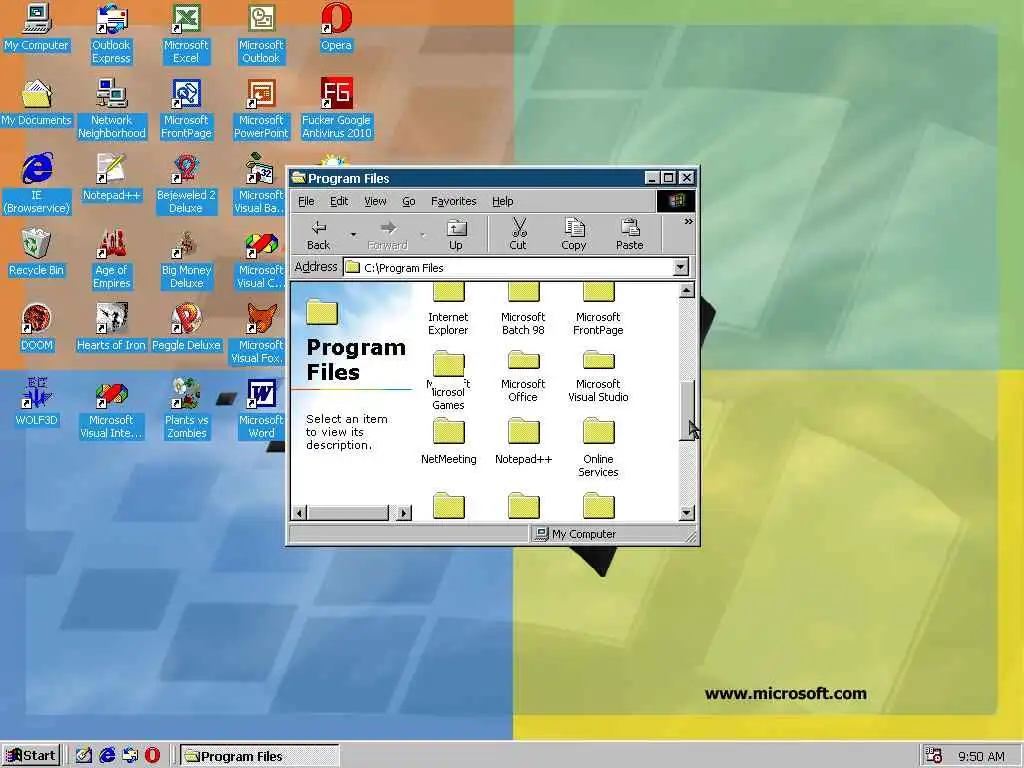The width and height of the screenshot is (1024, 768).
Task: Open the Start menu
Action: (x=31, y=756)
